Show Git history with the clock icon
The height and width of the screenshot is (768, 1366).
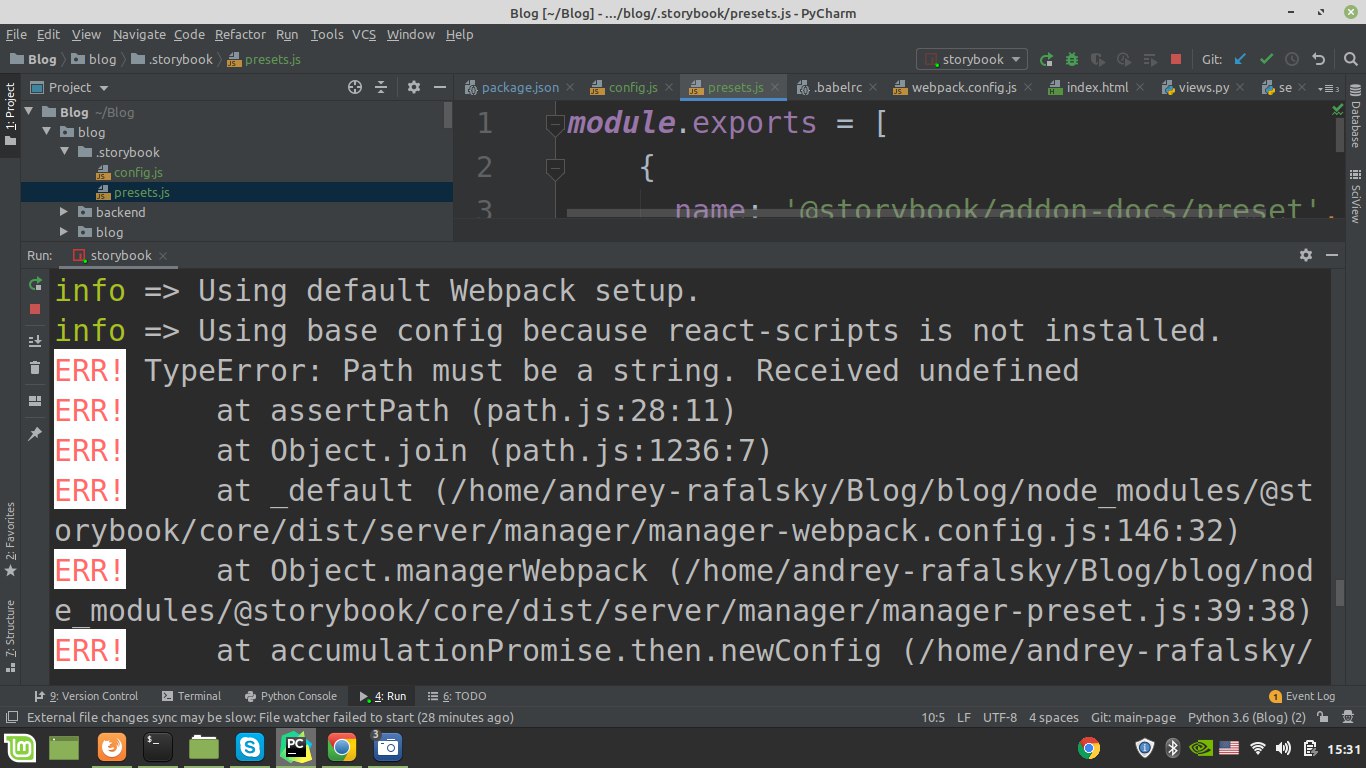pyautogui.click(x=1292, y=59)
